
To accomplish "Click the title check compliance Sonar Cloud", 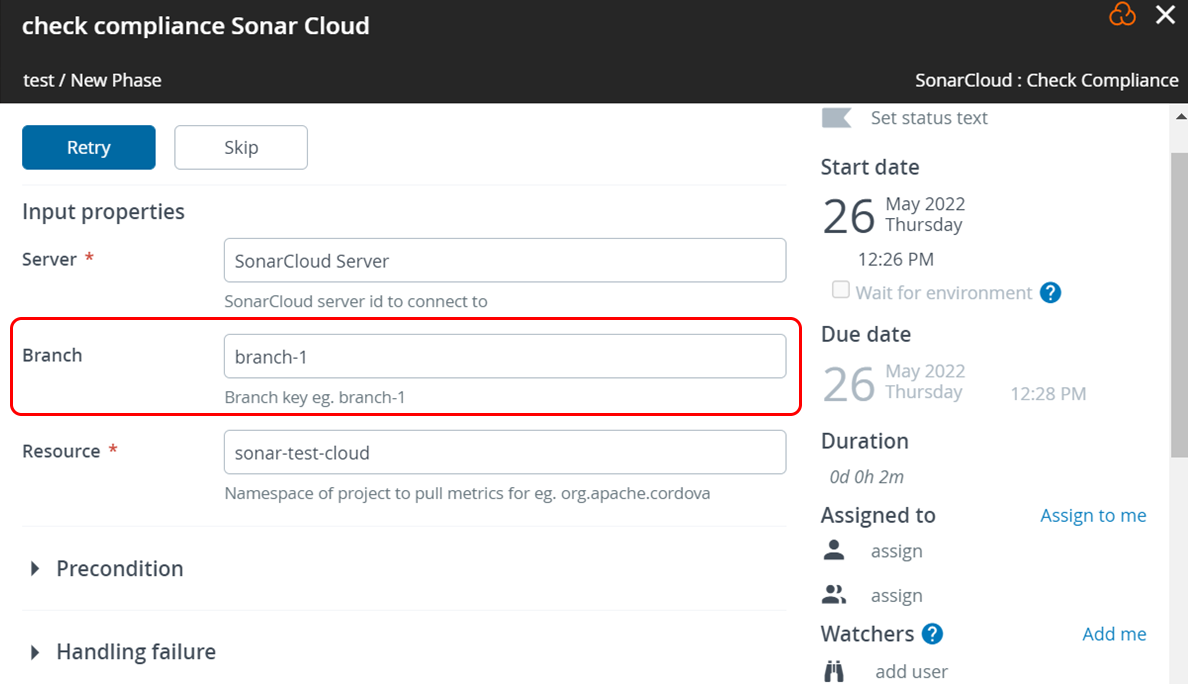I will click(195, 26).
